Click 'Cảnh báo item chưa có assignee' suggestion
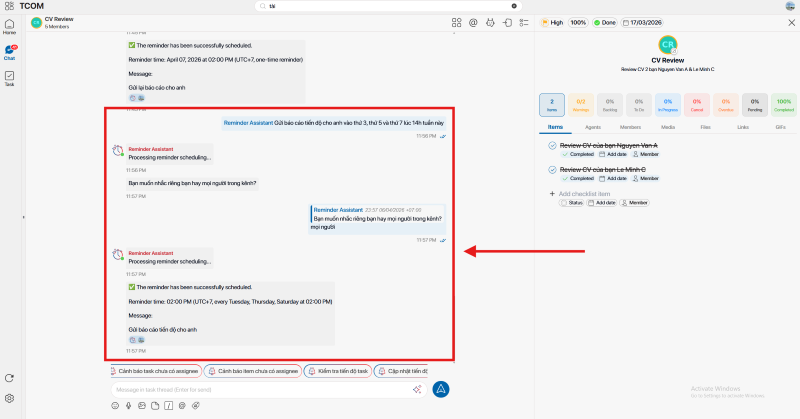The image size is (800, 419). [254, 371]
